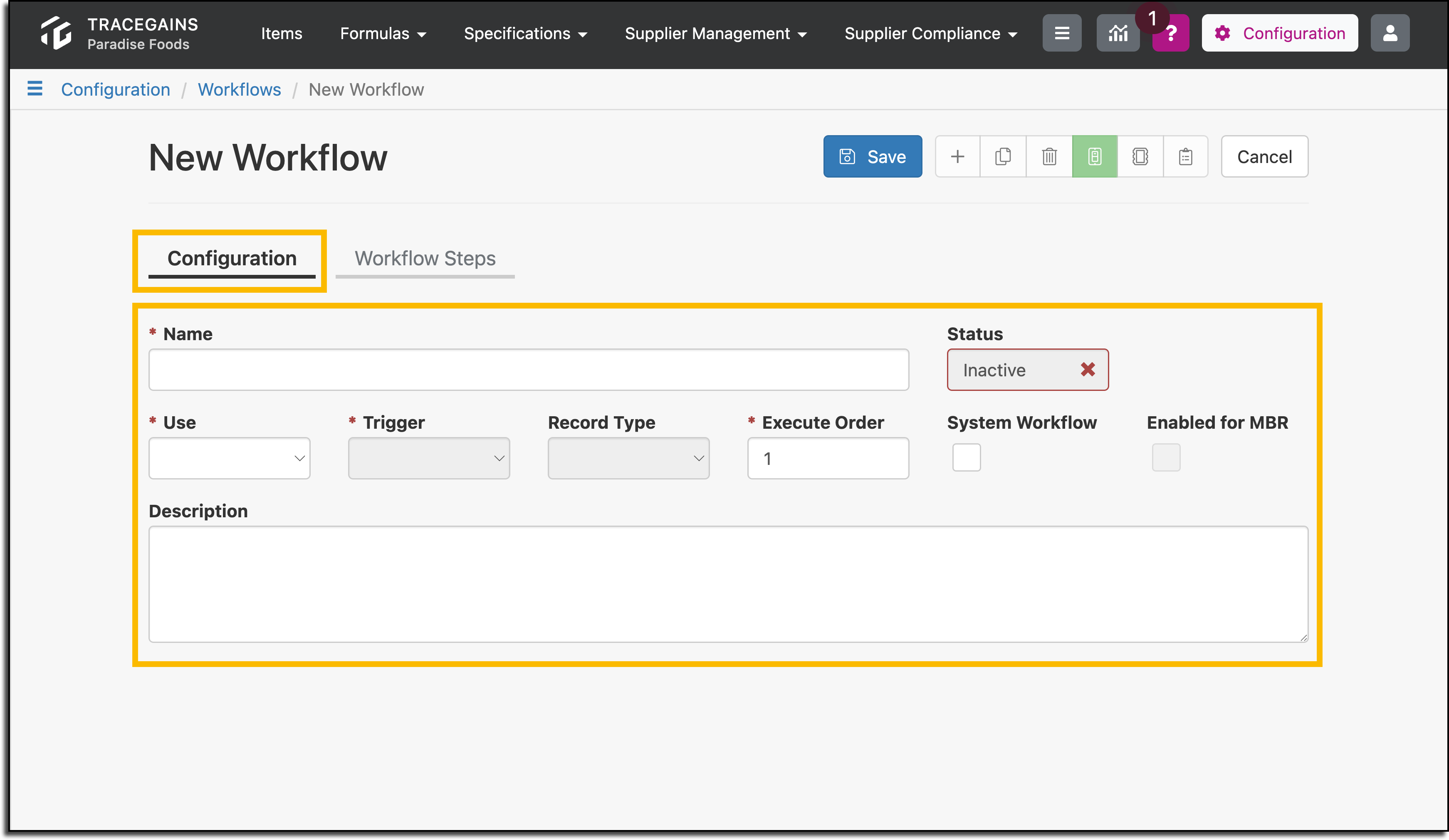Click the copy duplicate icon
This screenshot has height=840, width=1449.
1003,156
